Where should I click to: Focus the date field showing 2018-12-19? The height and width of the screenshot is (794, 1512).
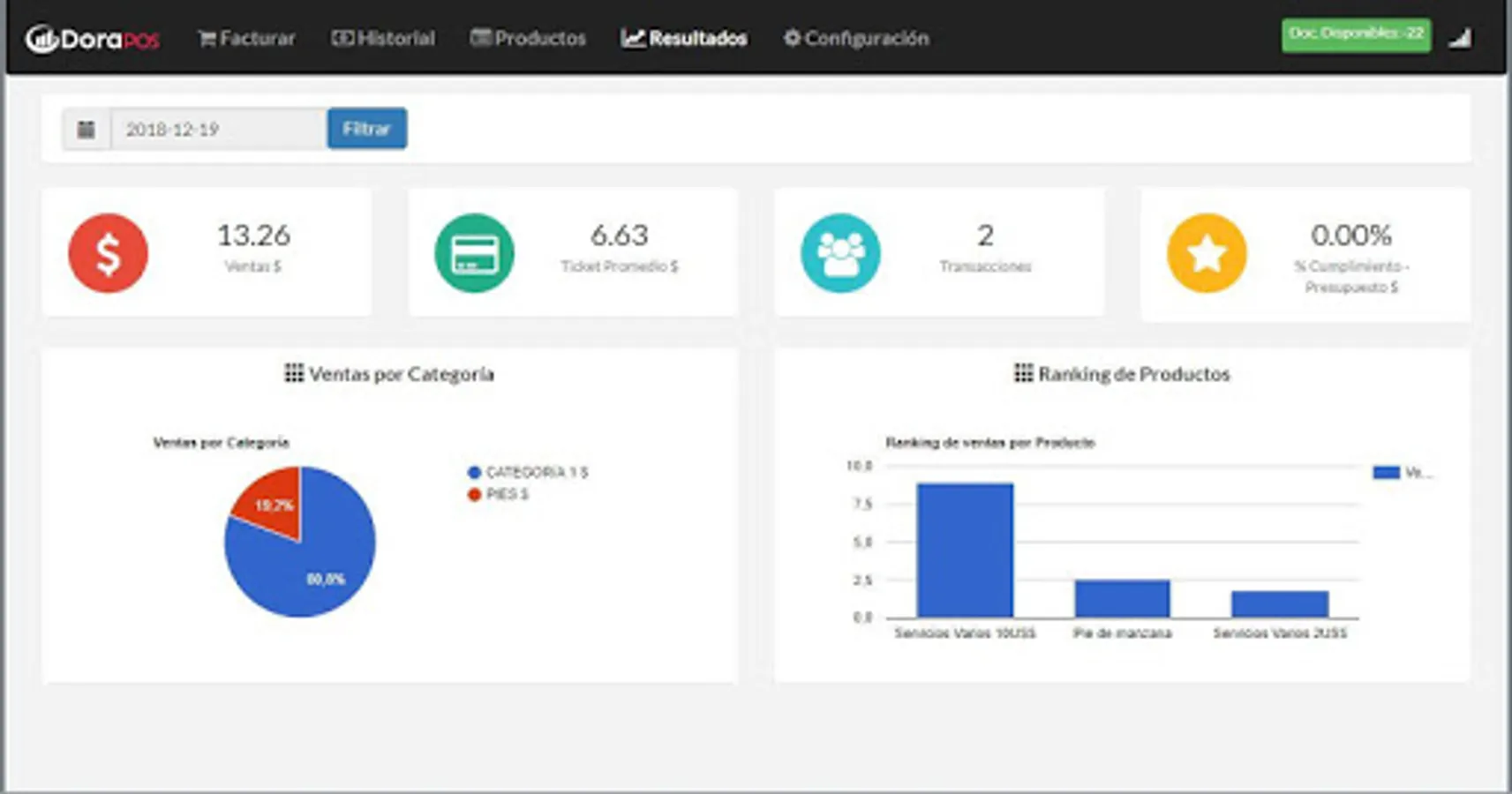218,130
